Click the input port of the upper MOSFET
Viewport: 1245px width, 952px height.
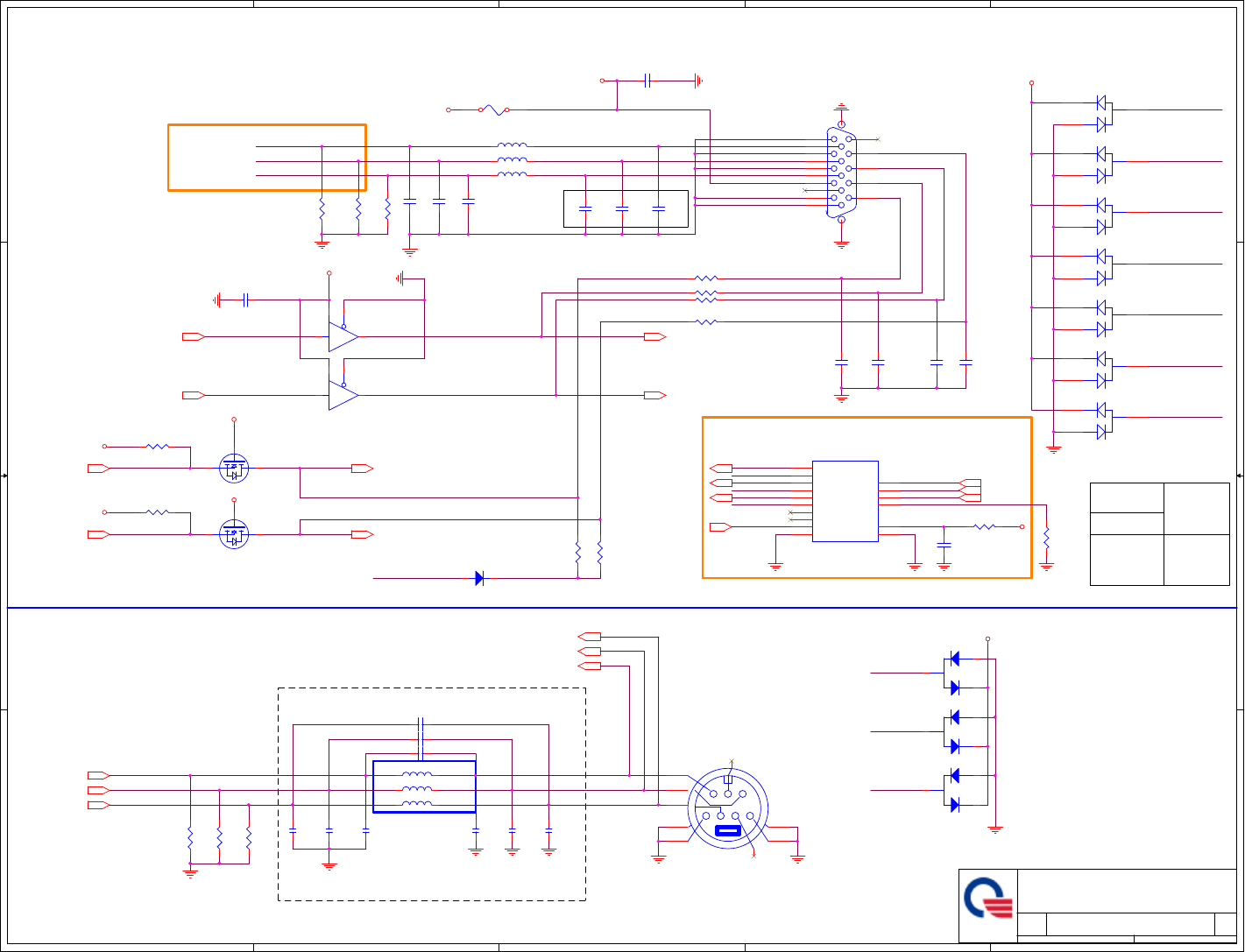coord(98,469)
